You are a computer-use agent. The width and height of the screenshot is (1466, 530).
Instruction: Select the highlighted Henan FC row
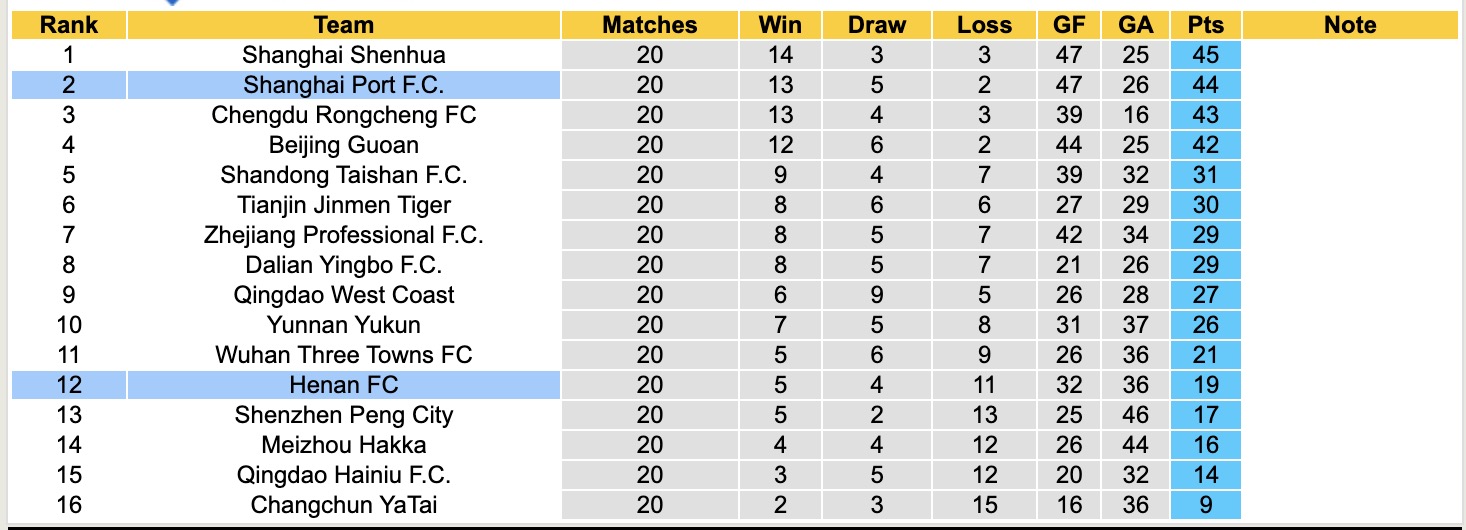[343, 385]
